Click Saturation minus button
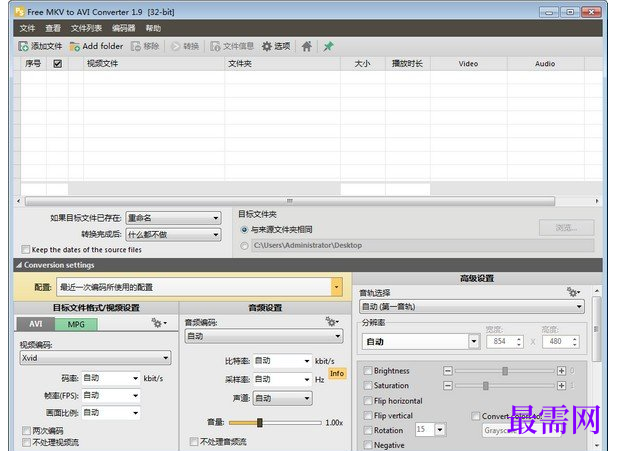Screen dimensions: 619x451 [448, 385]
